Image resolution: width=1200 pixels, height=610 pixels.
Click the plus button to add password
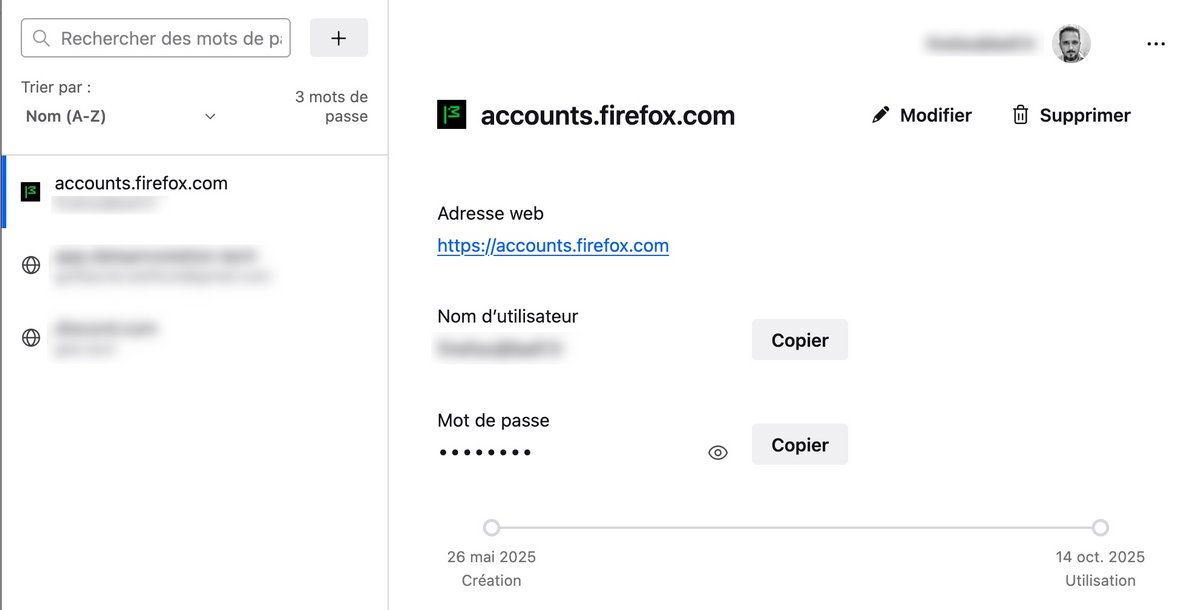[339, 38]
